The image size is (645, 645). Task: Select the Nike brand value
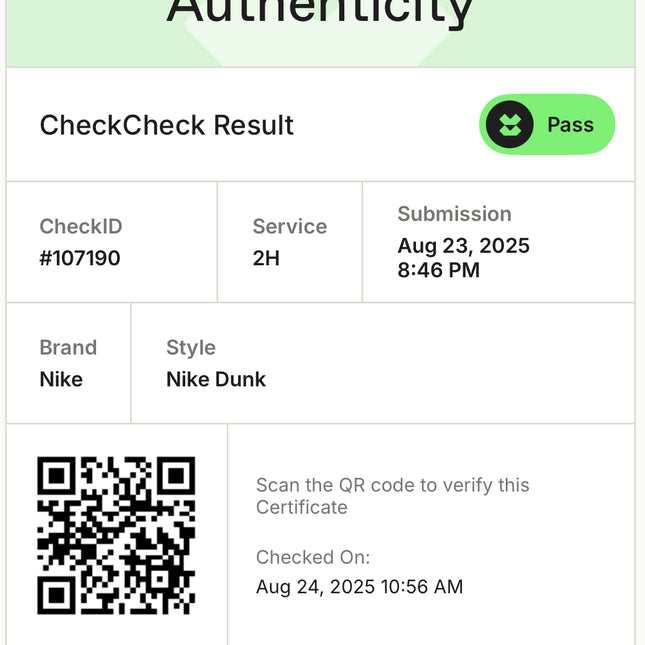coord(61,380)
